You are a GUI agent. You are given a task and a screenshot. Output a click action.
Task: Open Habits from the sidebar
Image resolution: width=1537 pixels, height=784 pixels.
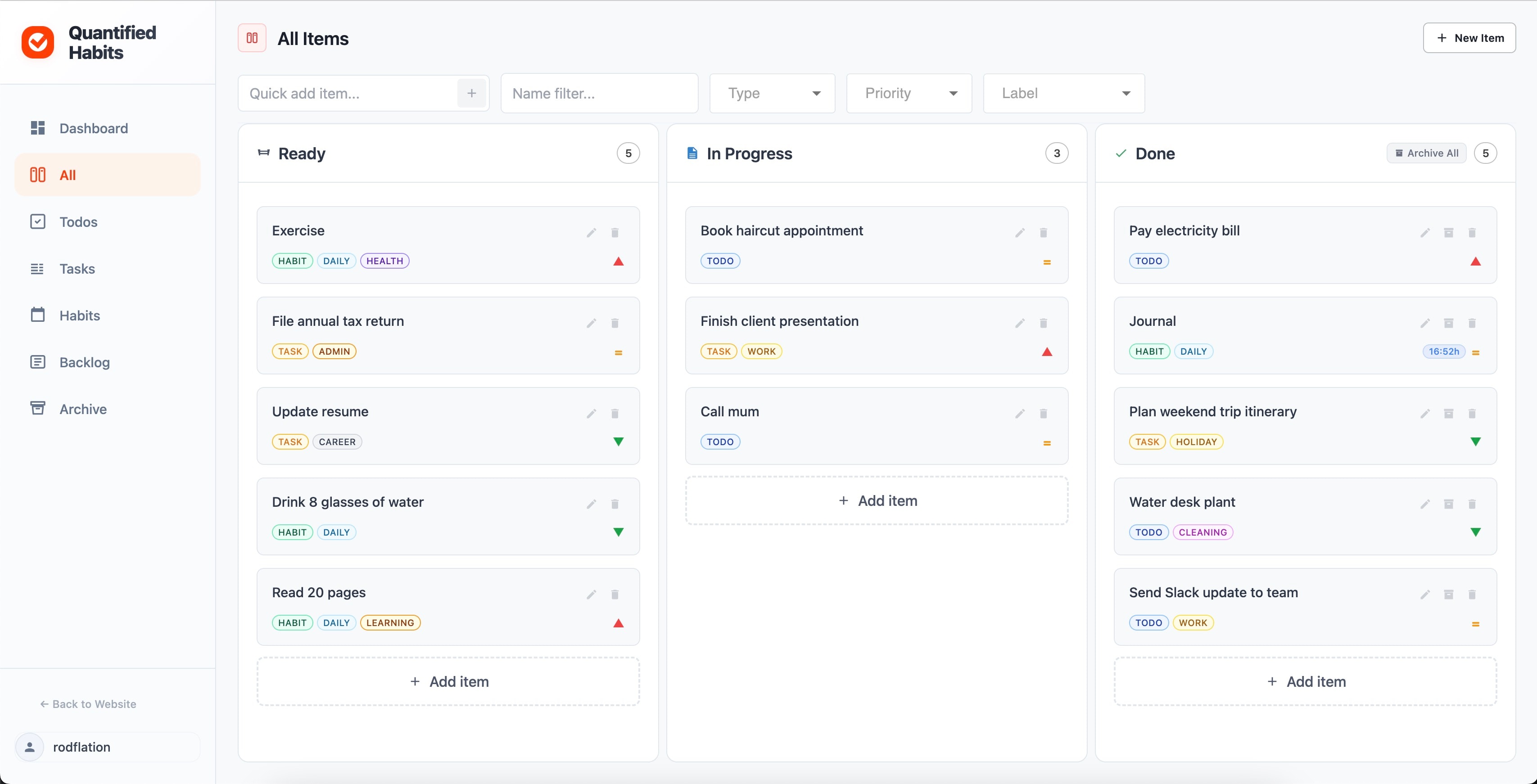tap(108, 315)
